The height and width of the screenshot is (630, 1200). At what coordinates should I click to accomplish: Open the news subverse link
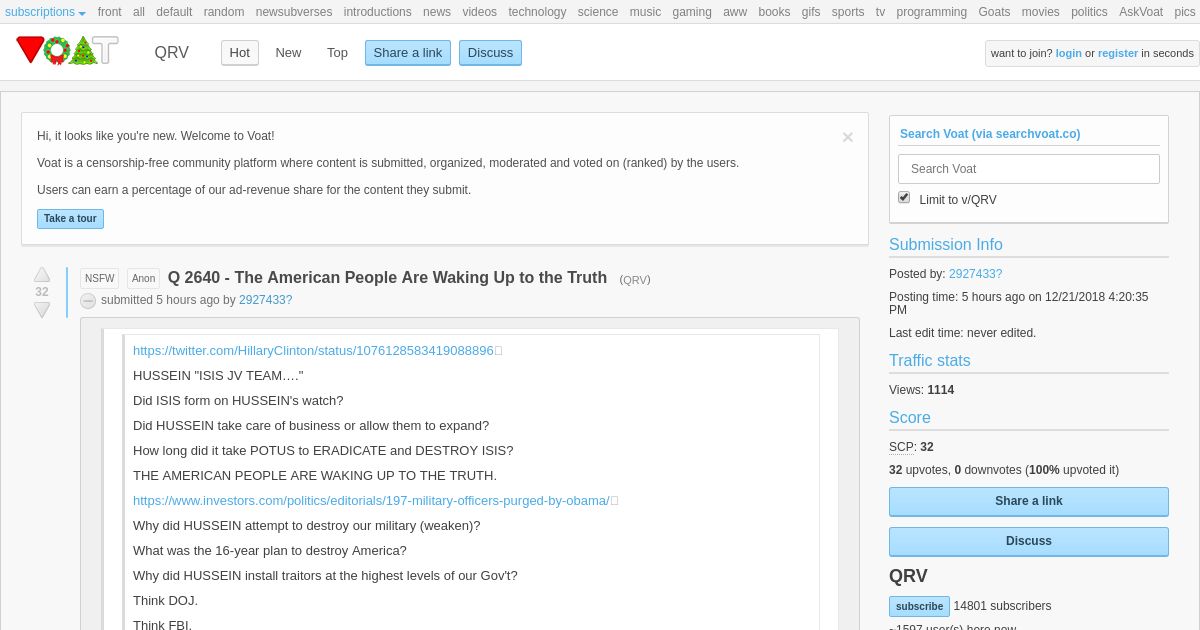(x=437, y=12)
